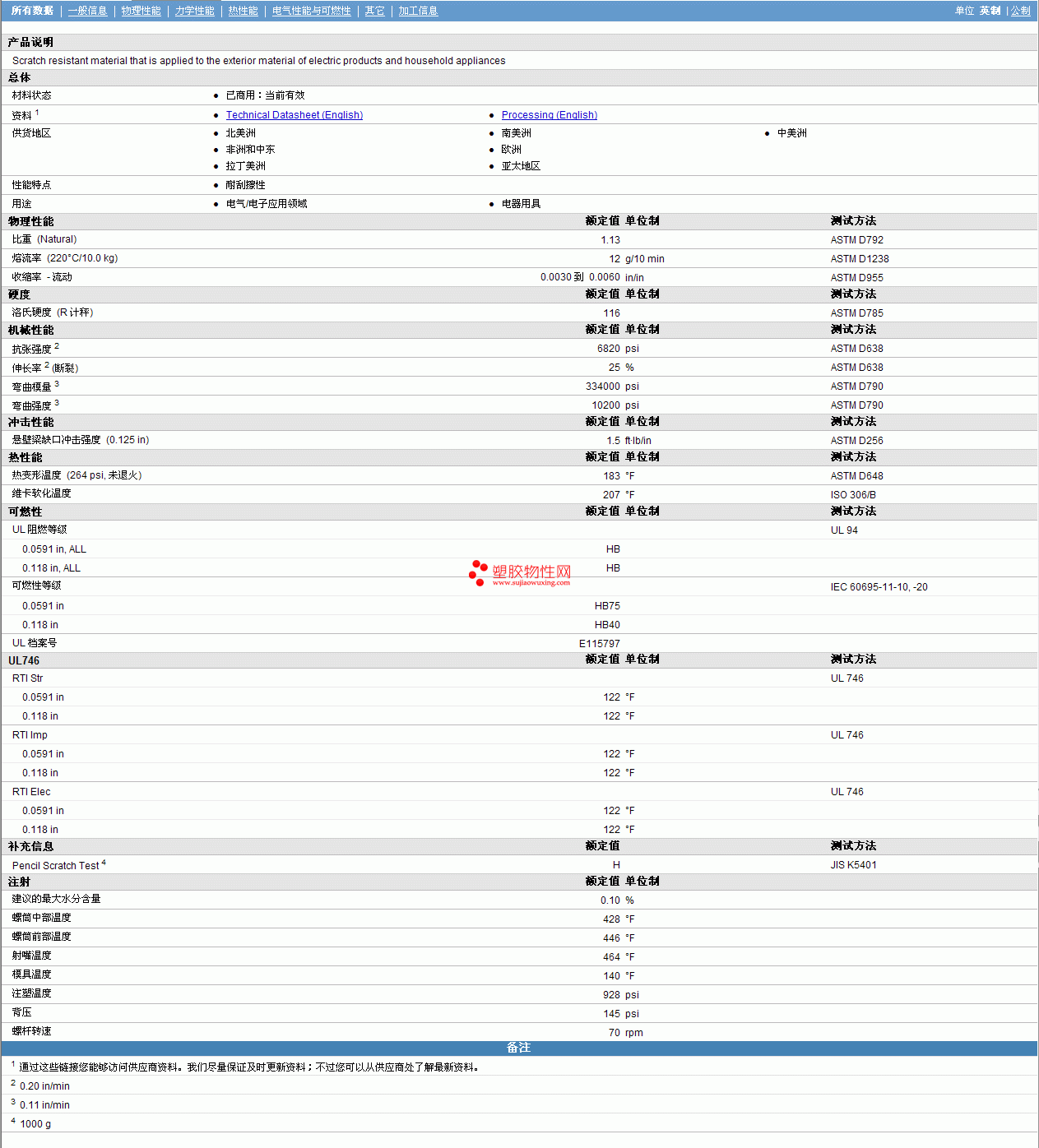
Task: Switch to 电气性能与可燃性 tab
Action: point(312,11)
